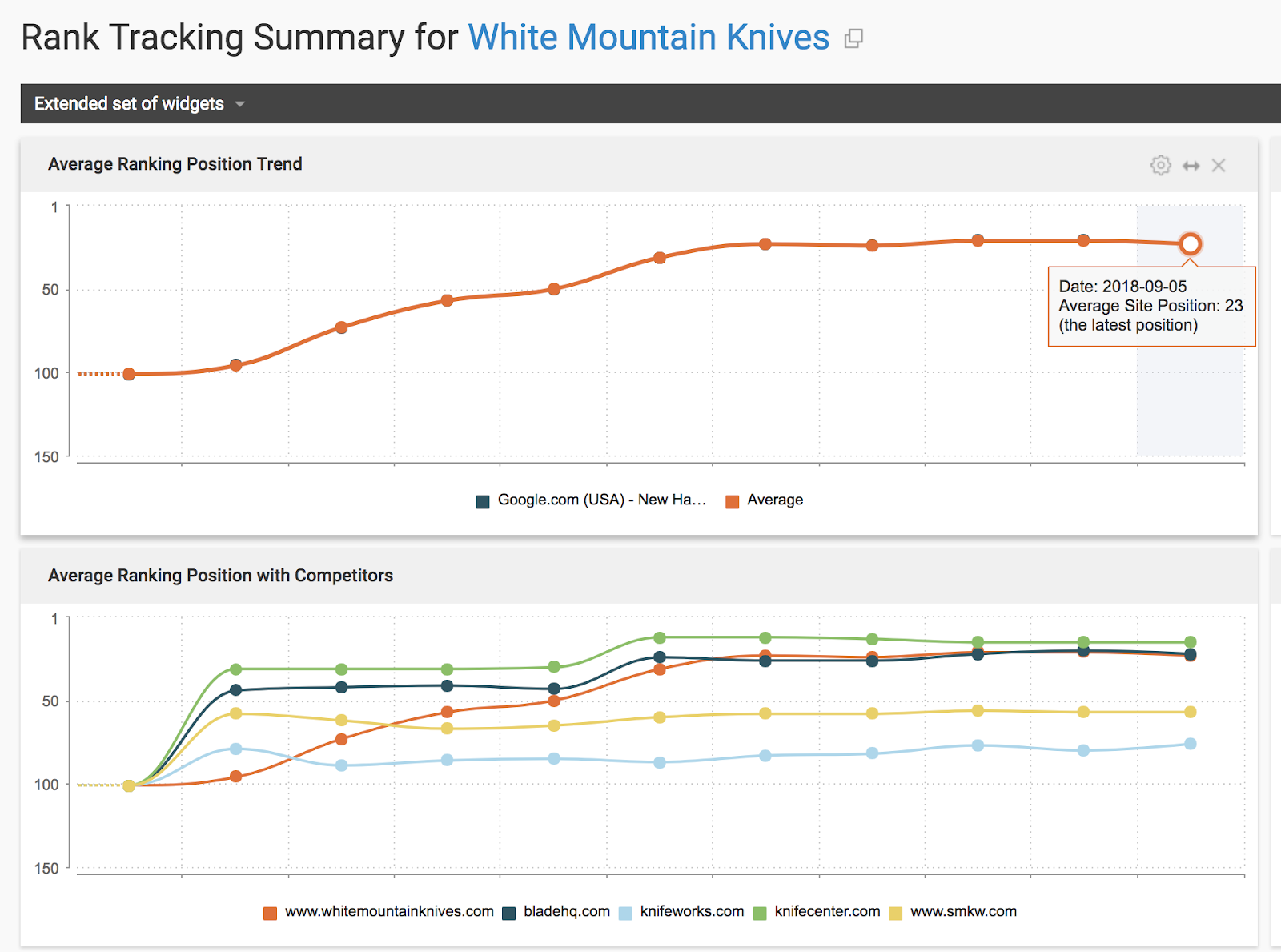Toggle bladehq.com series in legend
This screenshot has width=1281, height=952.
coord(566,911)
